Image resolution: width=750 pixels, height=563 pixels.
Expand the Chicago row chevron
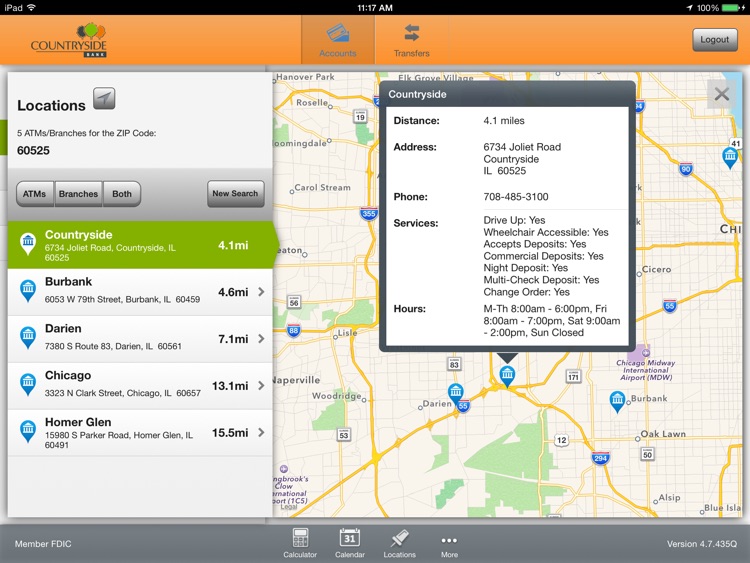coord(261,386)
